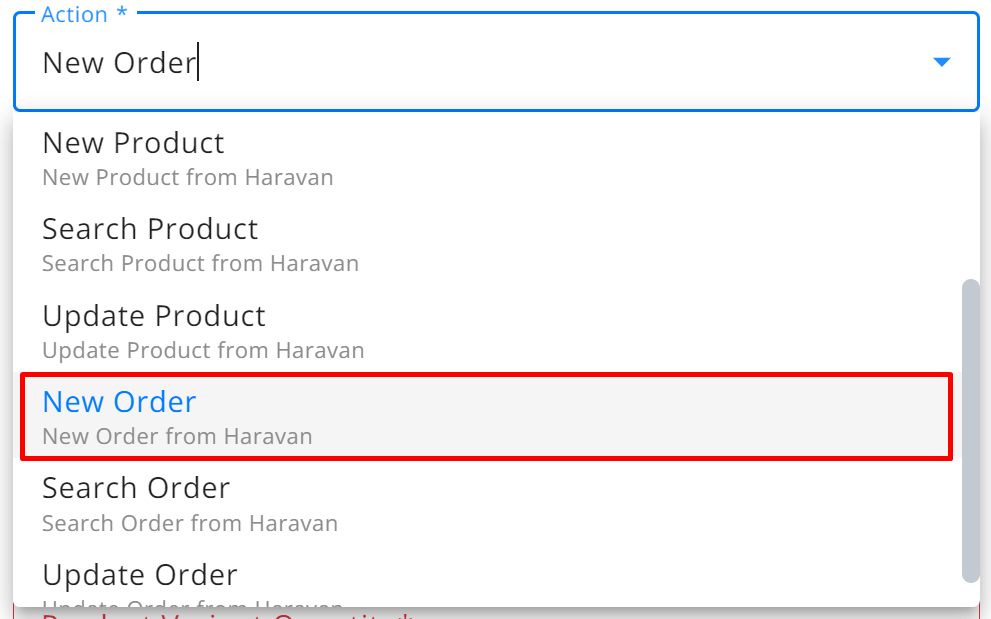Click the blue 'New Order' option title
This screenshot has width=991, height=619.
[x=119, y=401]
